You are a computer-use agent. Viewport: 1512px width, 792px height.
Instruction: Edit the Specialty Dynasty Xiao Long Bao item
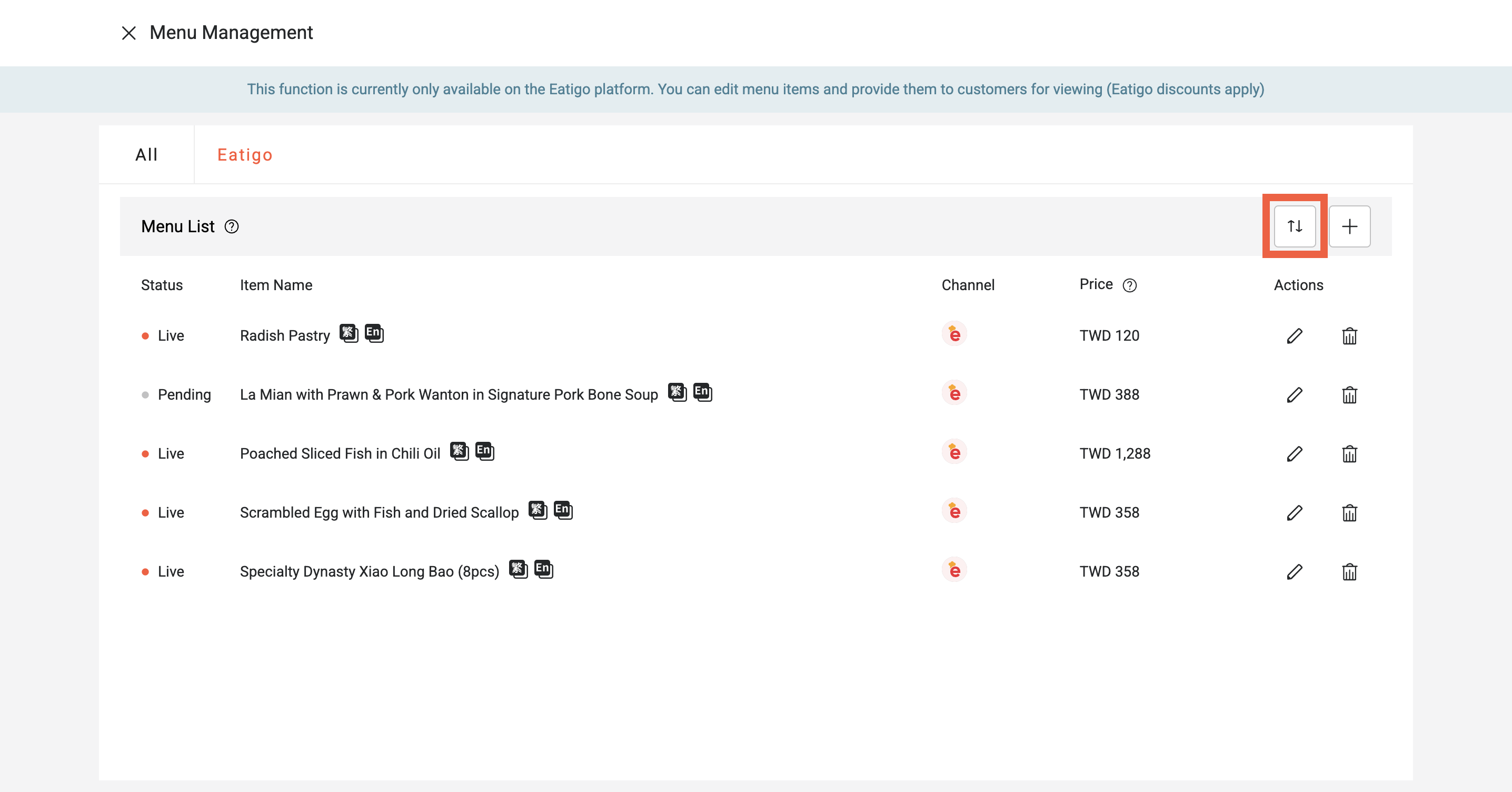click(1295, 572)
